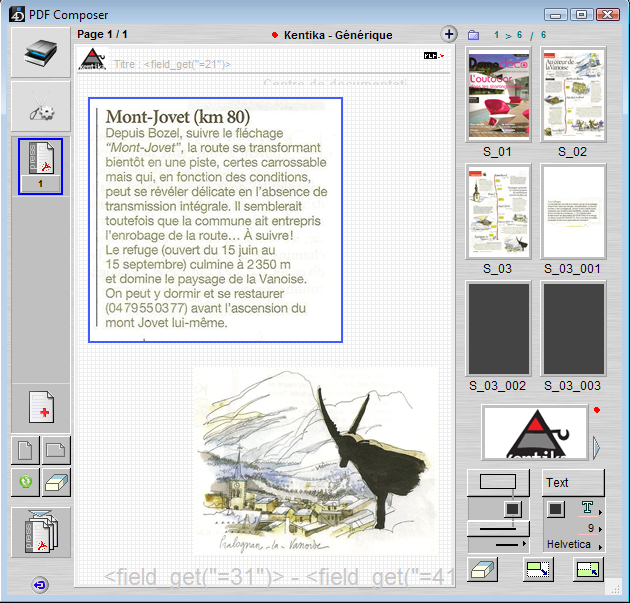630x603 pixels.
Task: Select the S_03_003 dark thumbnail
Action: click(x=573, y=328)
